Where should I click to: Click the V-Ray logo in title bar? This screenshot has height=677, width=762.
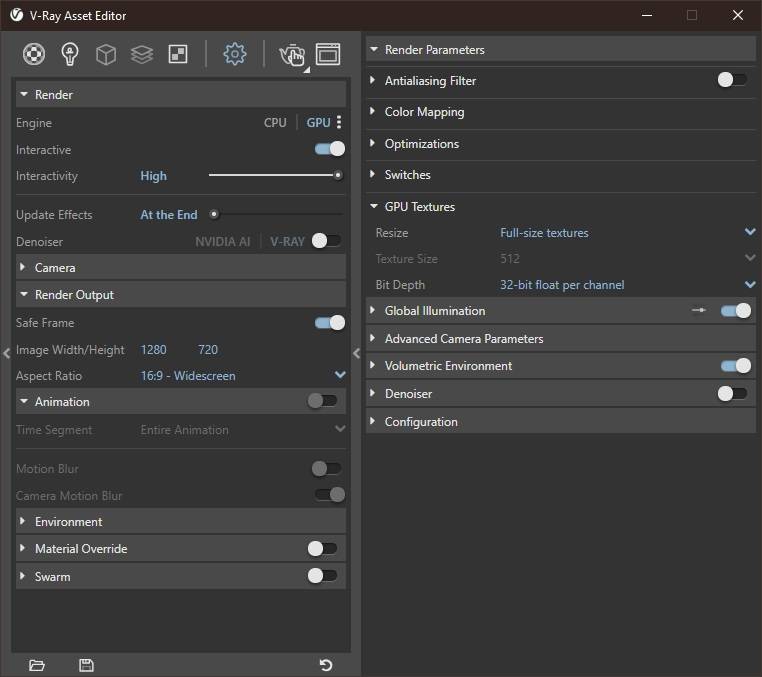coord(17,15)
